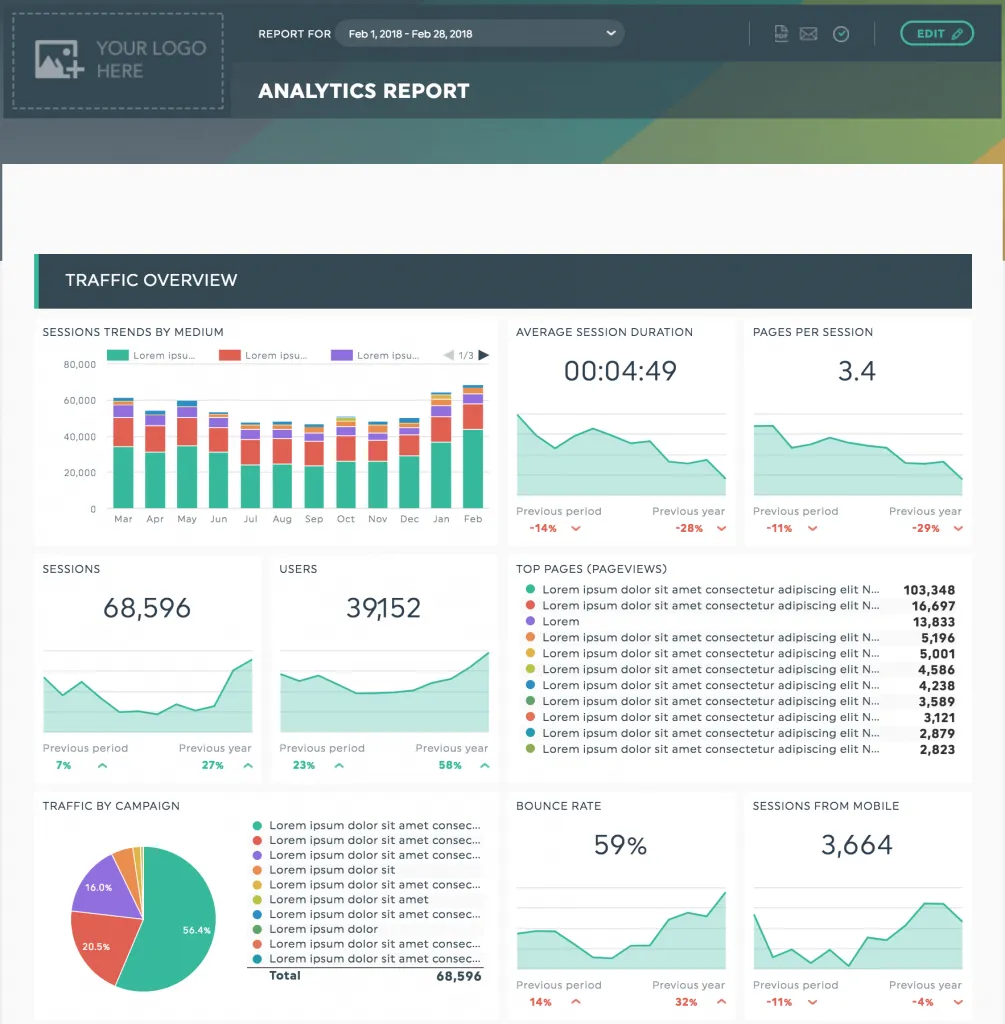This screenshot has width=1005, height=1024.
Task: Click the checkmark circle icon in header
Action: pos(841,34)
